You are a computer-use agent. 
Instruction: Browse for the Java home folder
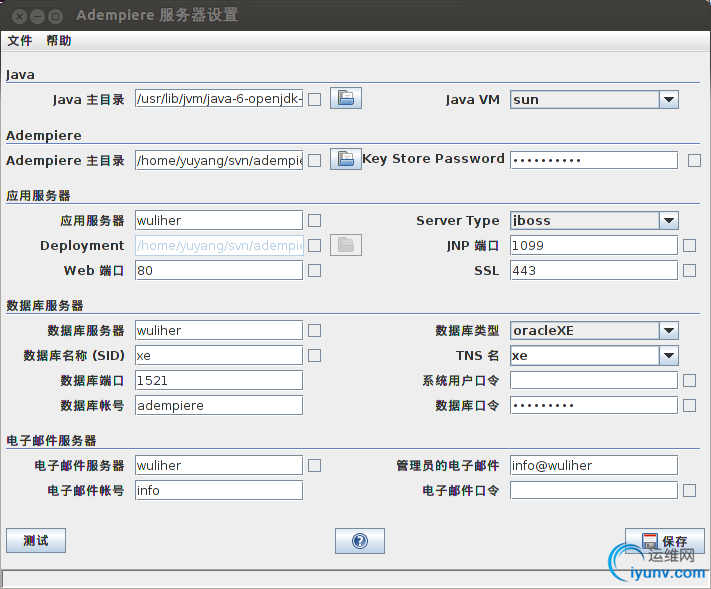346,98
